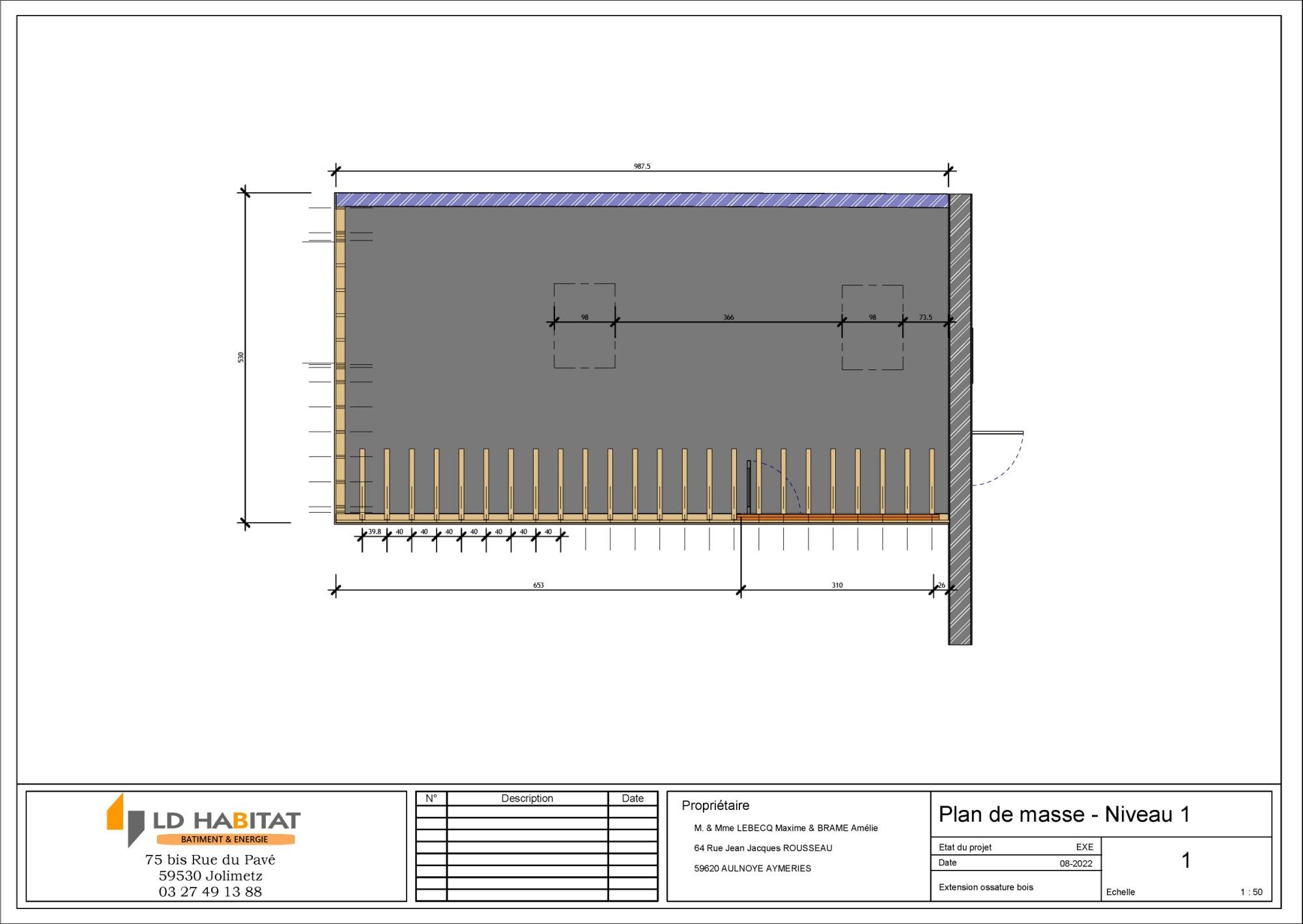Click the 'Date' revision table header
Screen dimensions: 1303x924
pyautogui.click(x=632, y=798)
